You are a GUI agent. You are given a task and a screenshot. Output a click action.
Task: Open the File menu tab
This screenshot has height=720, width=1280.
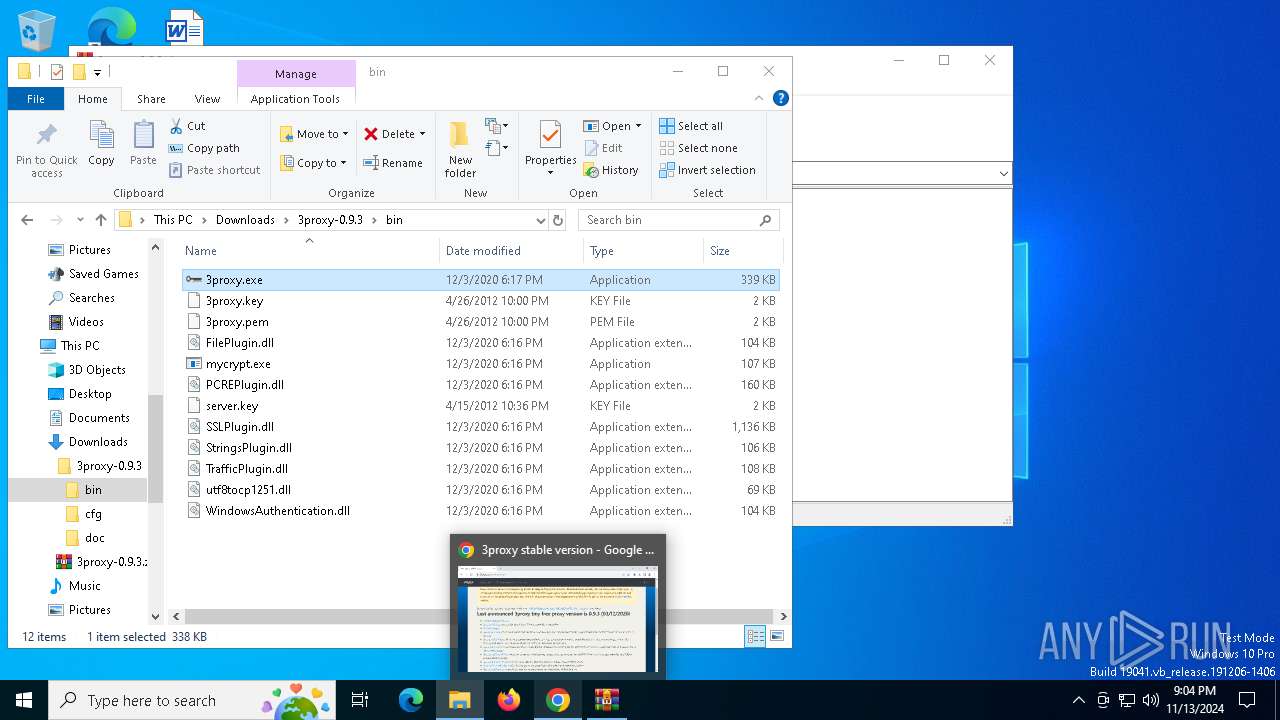point(36,99)
